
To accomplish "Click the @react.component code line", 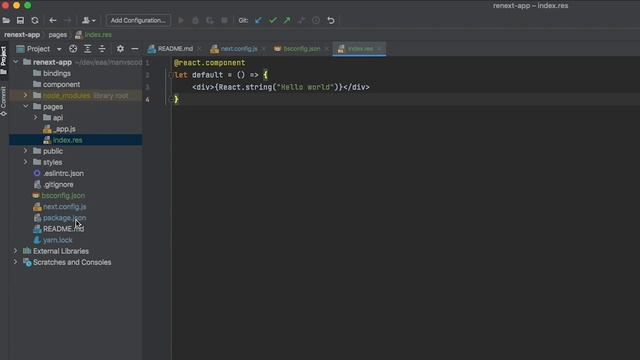I will [209, 63].
